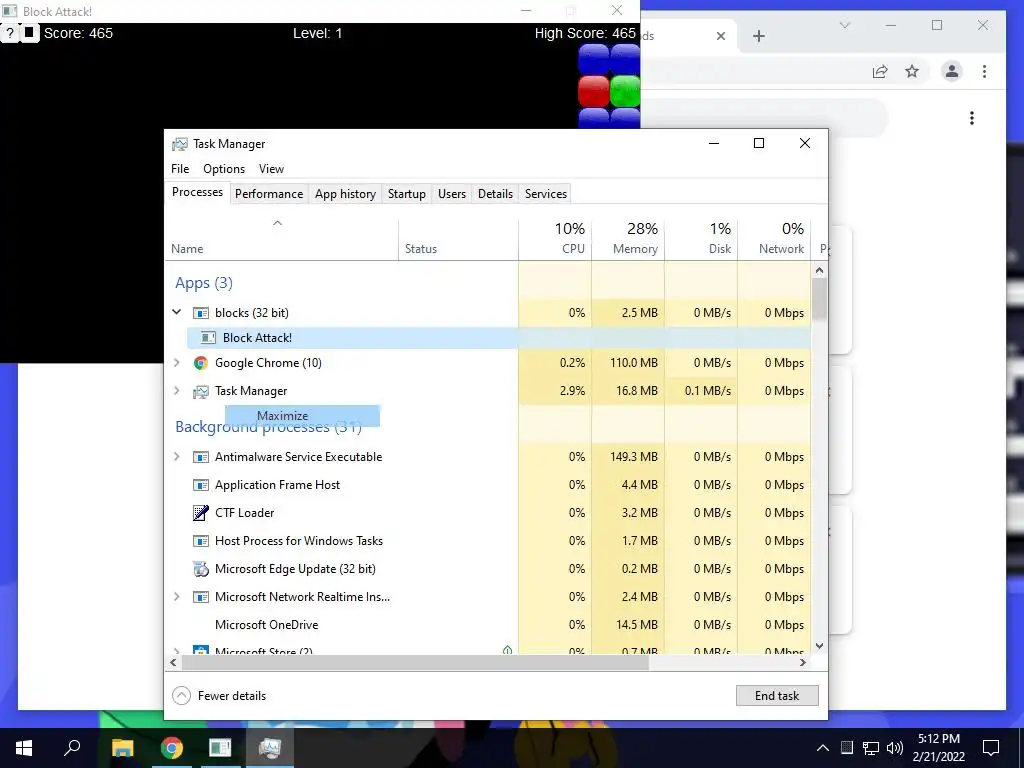Click the CTF Loader pen icon

point(201,513)
